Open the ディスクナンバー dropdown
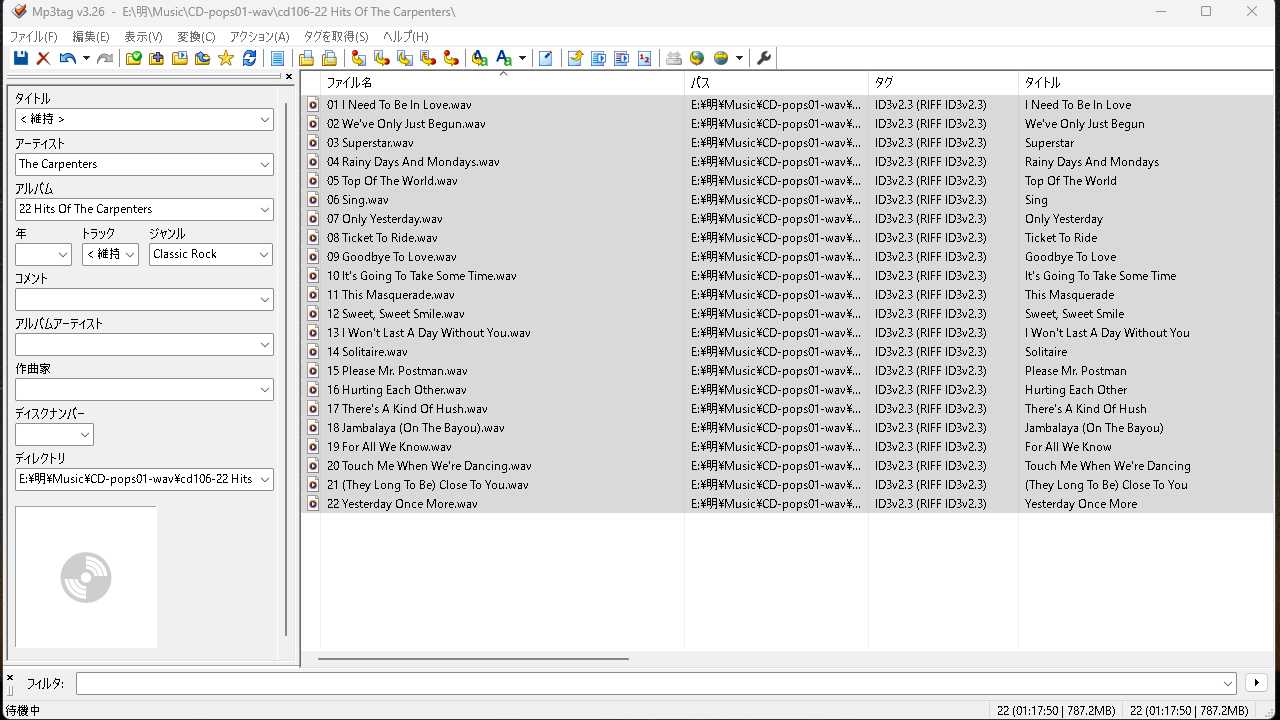Image resolution: width=1280 pixels, height=720 pixels. [85, 434]
